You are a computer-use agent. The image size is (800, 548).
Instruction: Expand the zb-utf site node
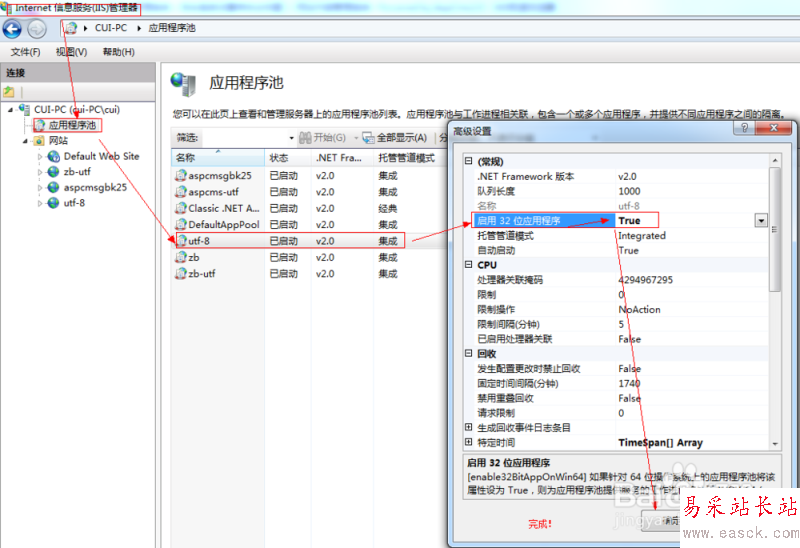tap(40, 172)
